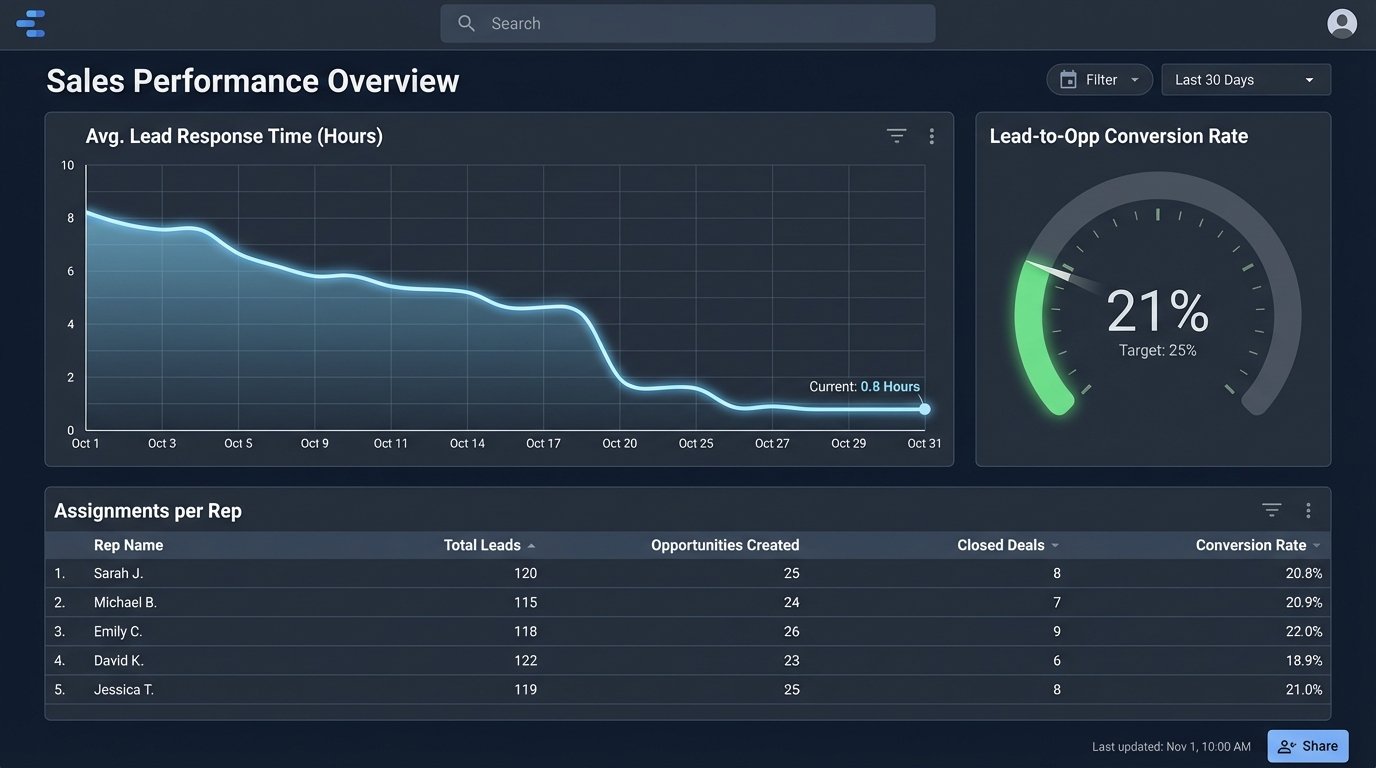Open the user profile avatar
This screenshot has width=1376, height=768.
tap(1341, 22)
